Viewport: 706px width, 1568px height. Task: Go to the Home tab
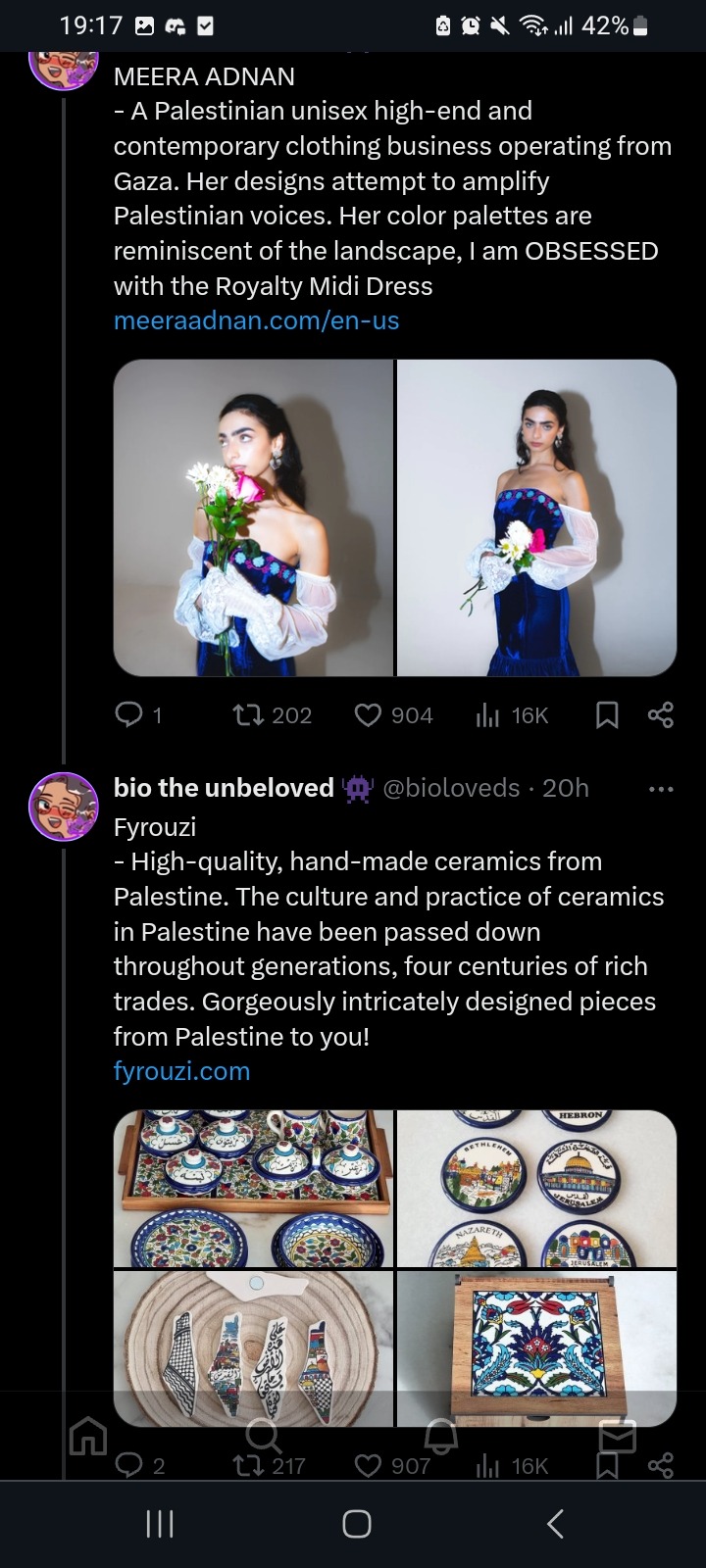point(88,1437)
